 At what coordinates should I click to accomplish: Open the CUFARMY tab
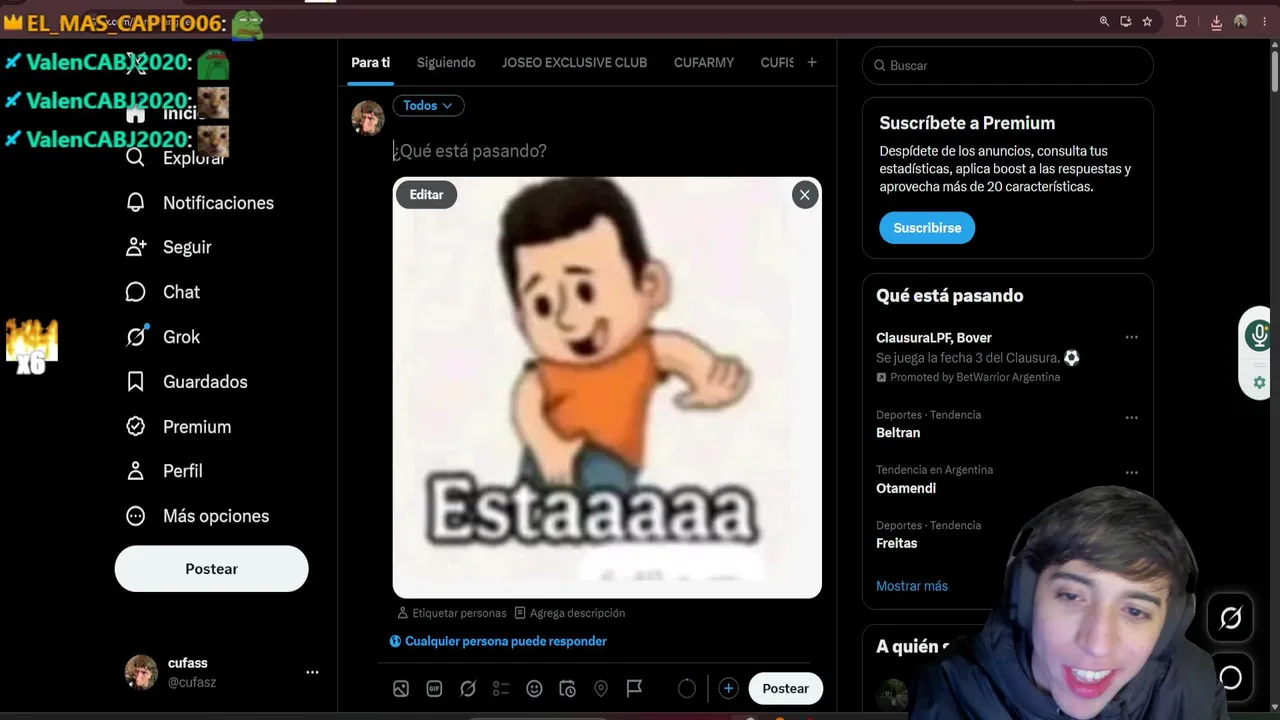coord(704,62)
